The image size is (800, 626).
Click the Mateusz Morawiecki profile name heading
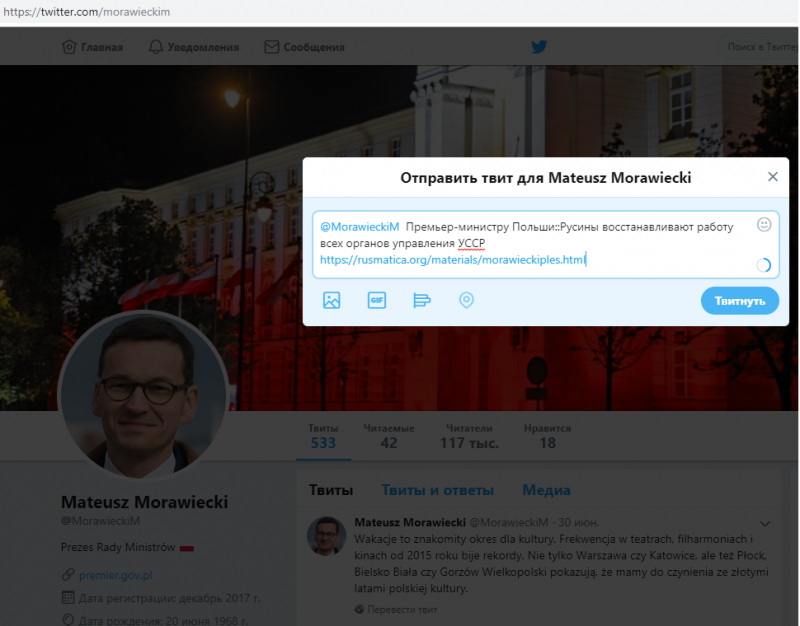point(144,502)
